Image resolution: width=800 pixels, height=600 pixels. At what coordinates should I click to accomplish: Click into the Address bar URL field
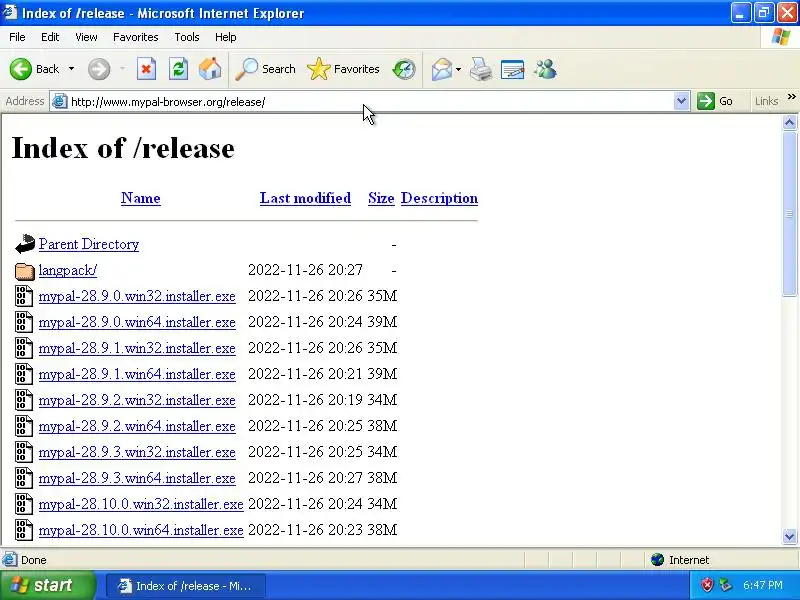tap(369, 102)
